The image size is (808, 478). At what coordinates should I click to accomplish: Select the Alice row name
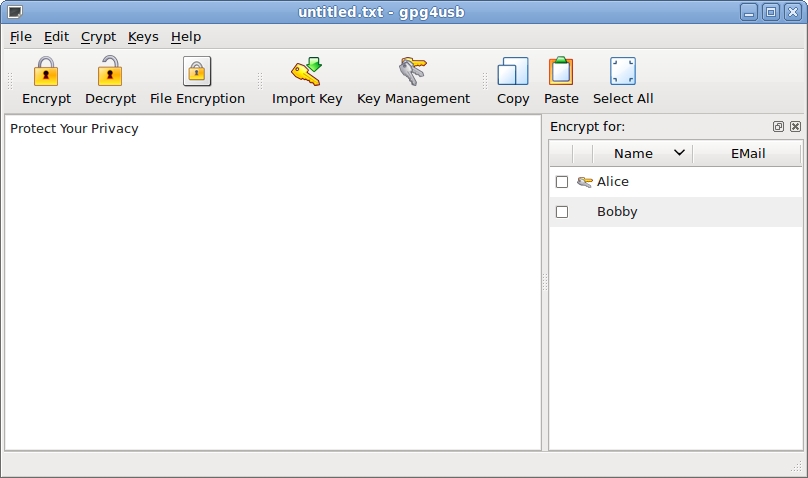[x=613, y=182]
